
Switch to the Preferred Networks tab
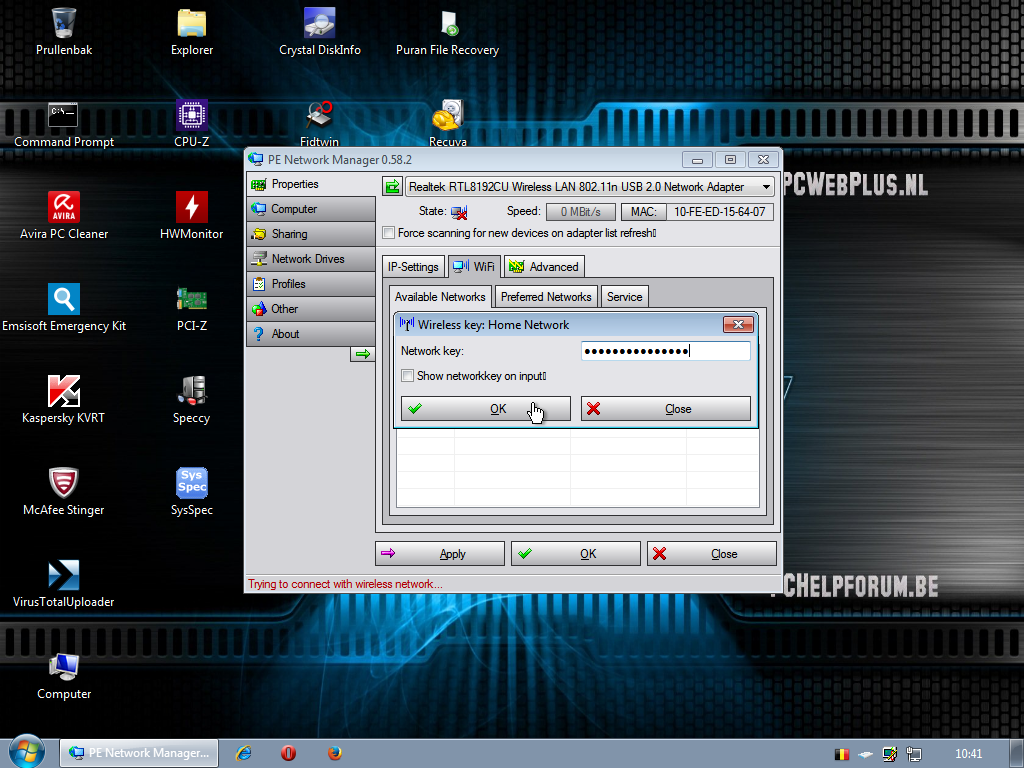546,296
